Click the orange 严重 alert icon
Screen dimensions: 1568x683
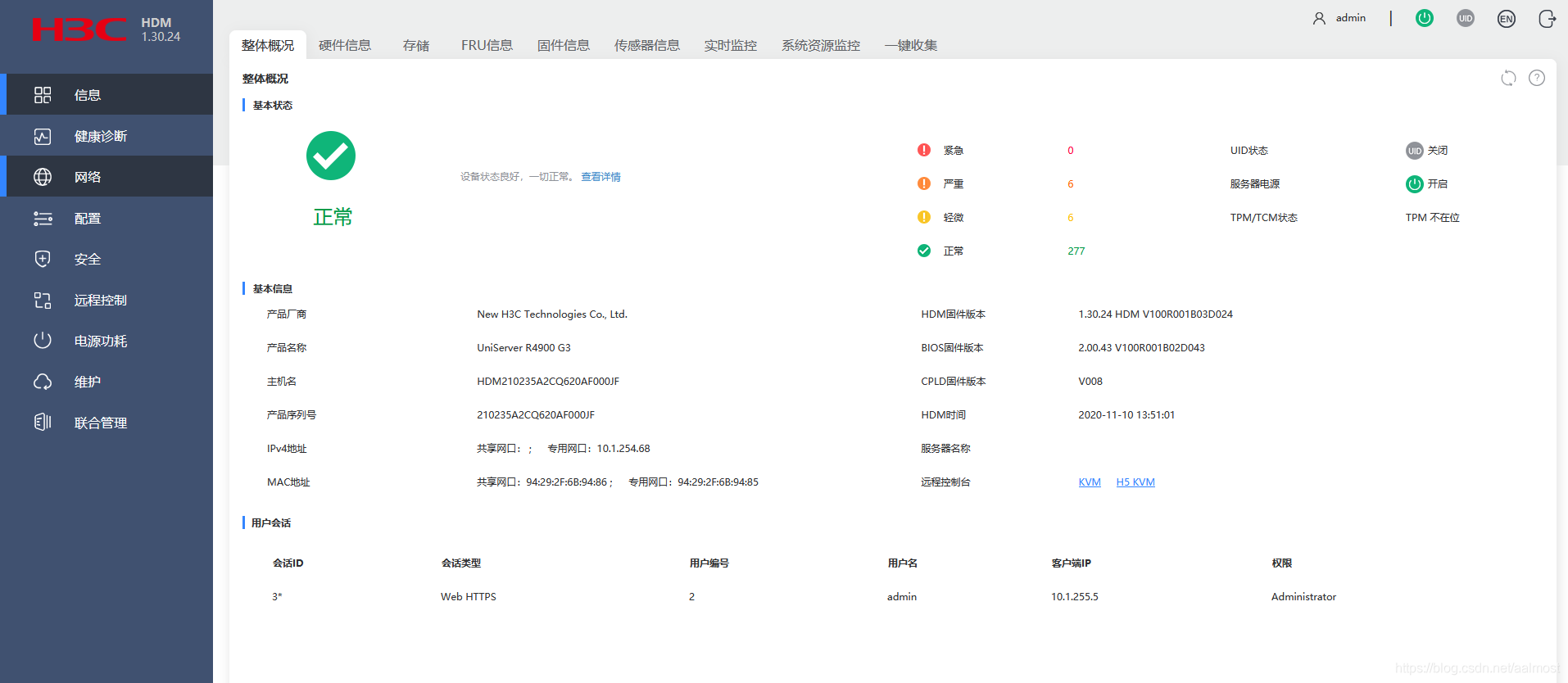coord(924,183)
